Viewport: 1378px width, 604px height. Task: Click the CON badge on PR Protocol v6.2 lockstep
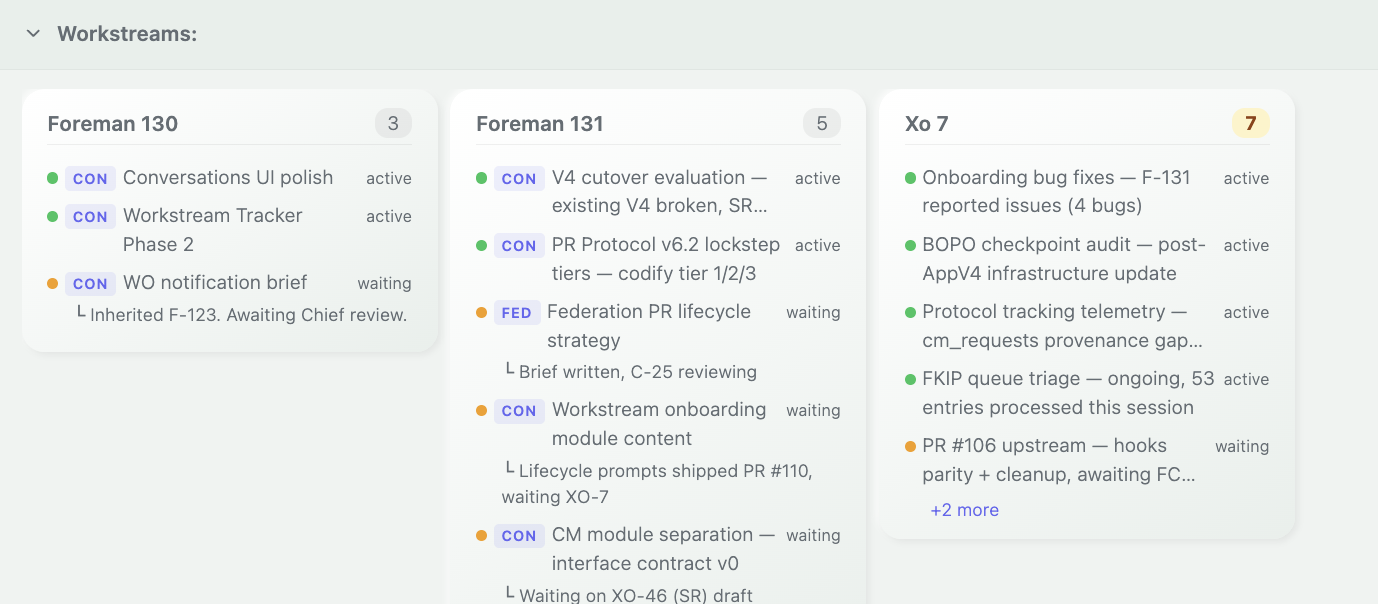519,245
